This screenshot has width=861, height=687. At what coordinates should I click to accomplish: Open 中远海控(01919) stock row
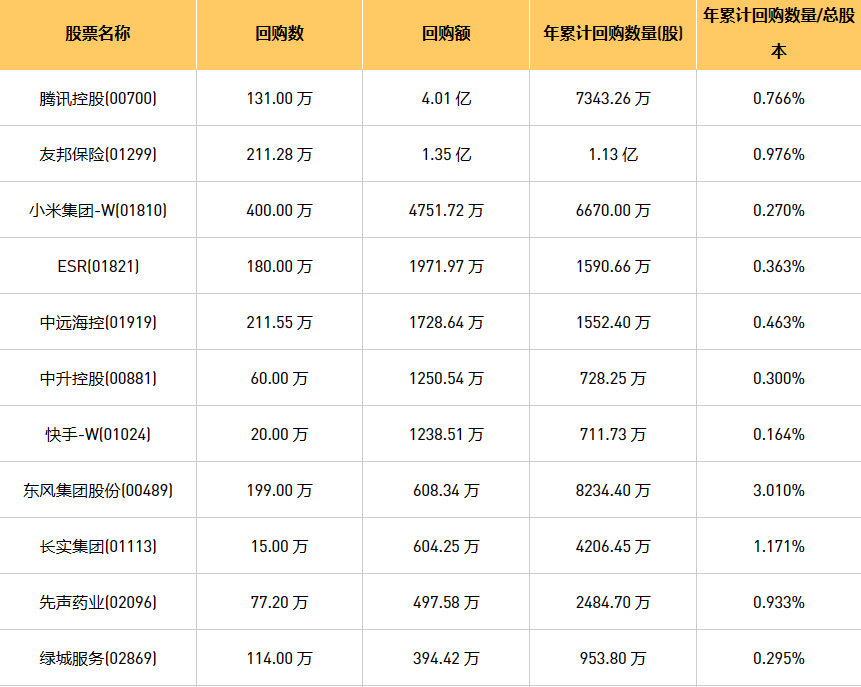tap(98, 322)
